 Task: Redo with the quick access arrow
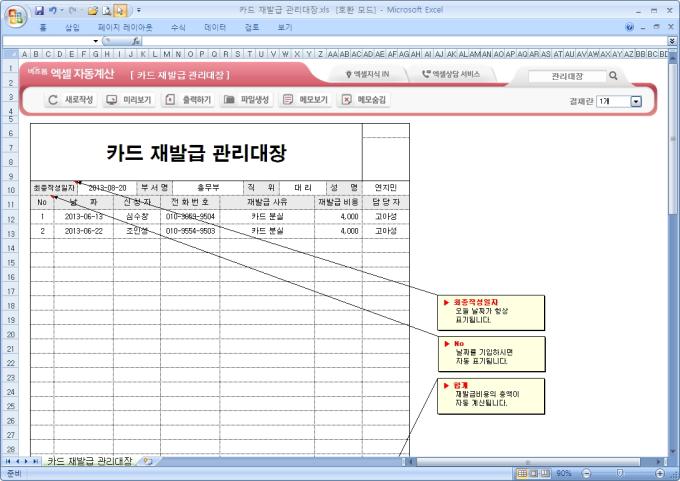[x=72, y=10]
